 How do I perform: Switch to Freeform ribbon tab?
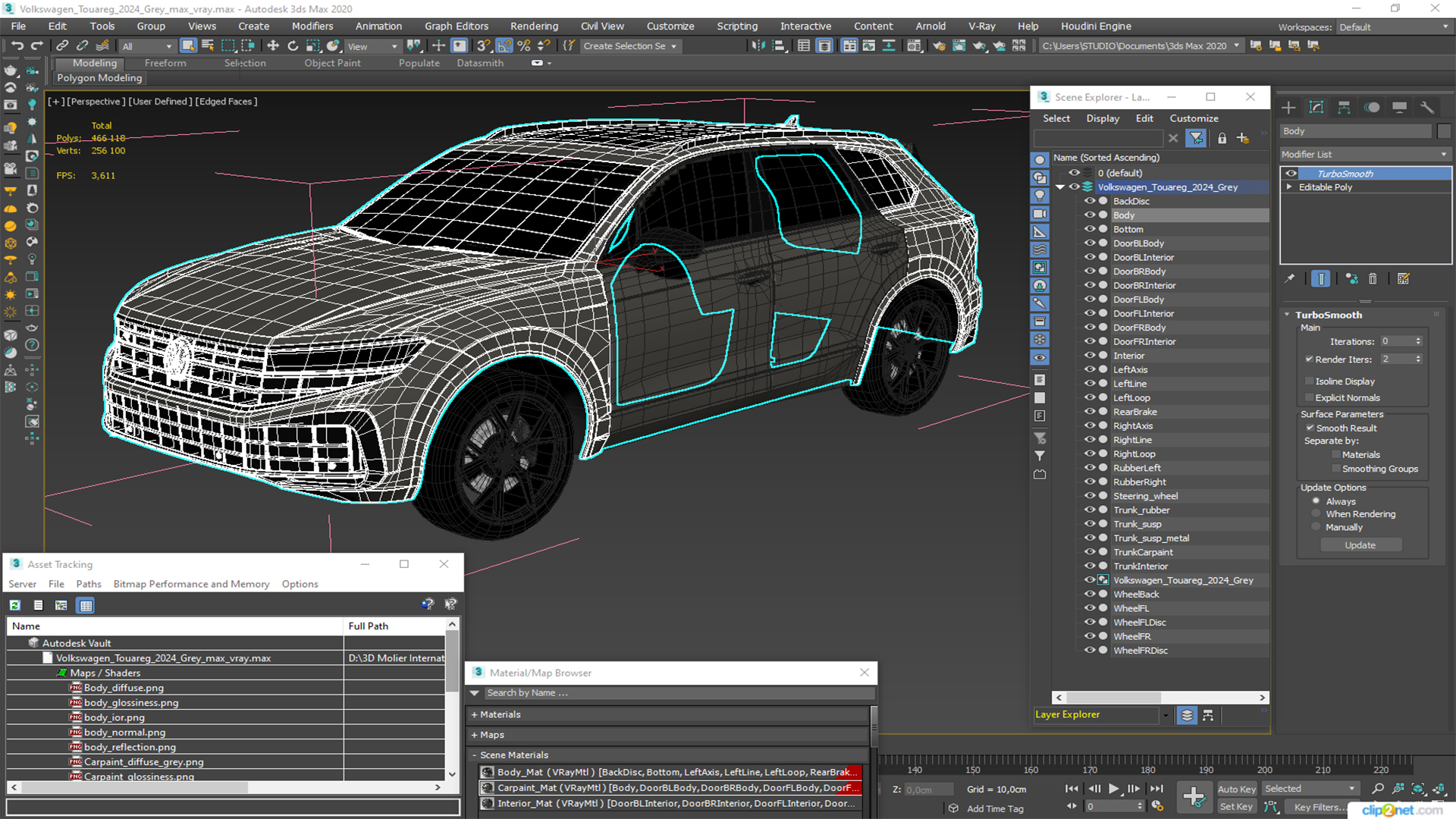pos(165,63)
